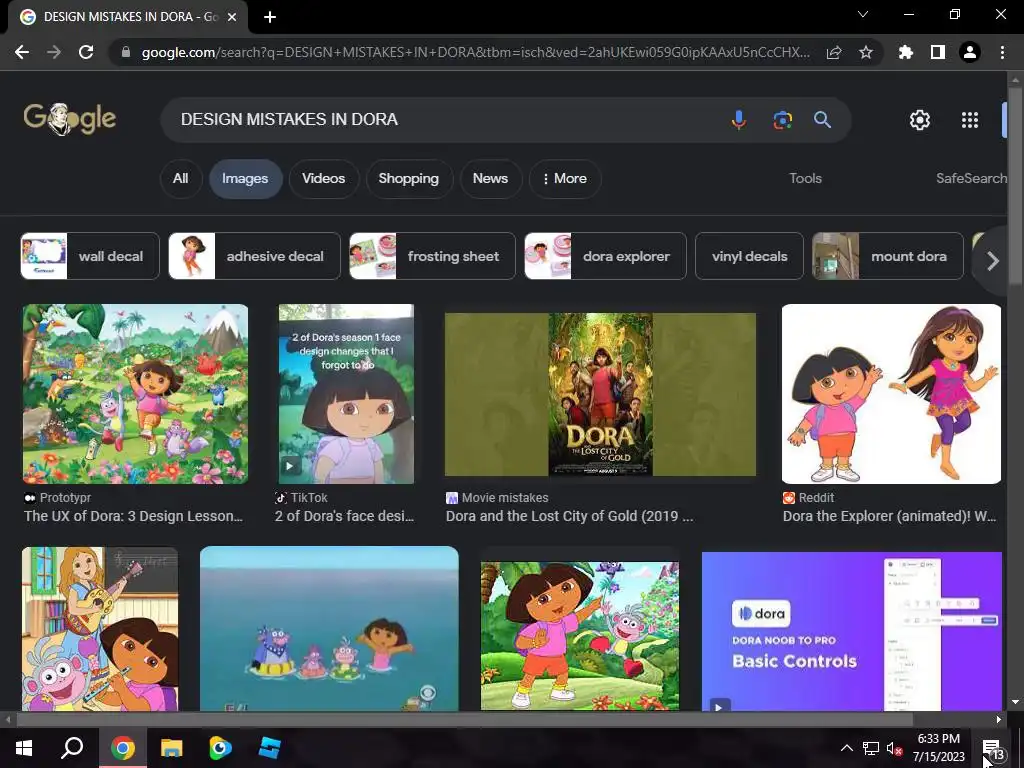Open Google quick settings gear
Image resolution: width=1024 pixels, height=768 pixels.
point(920,120)
